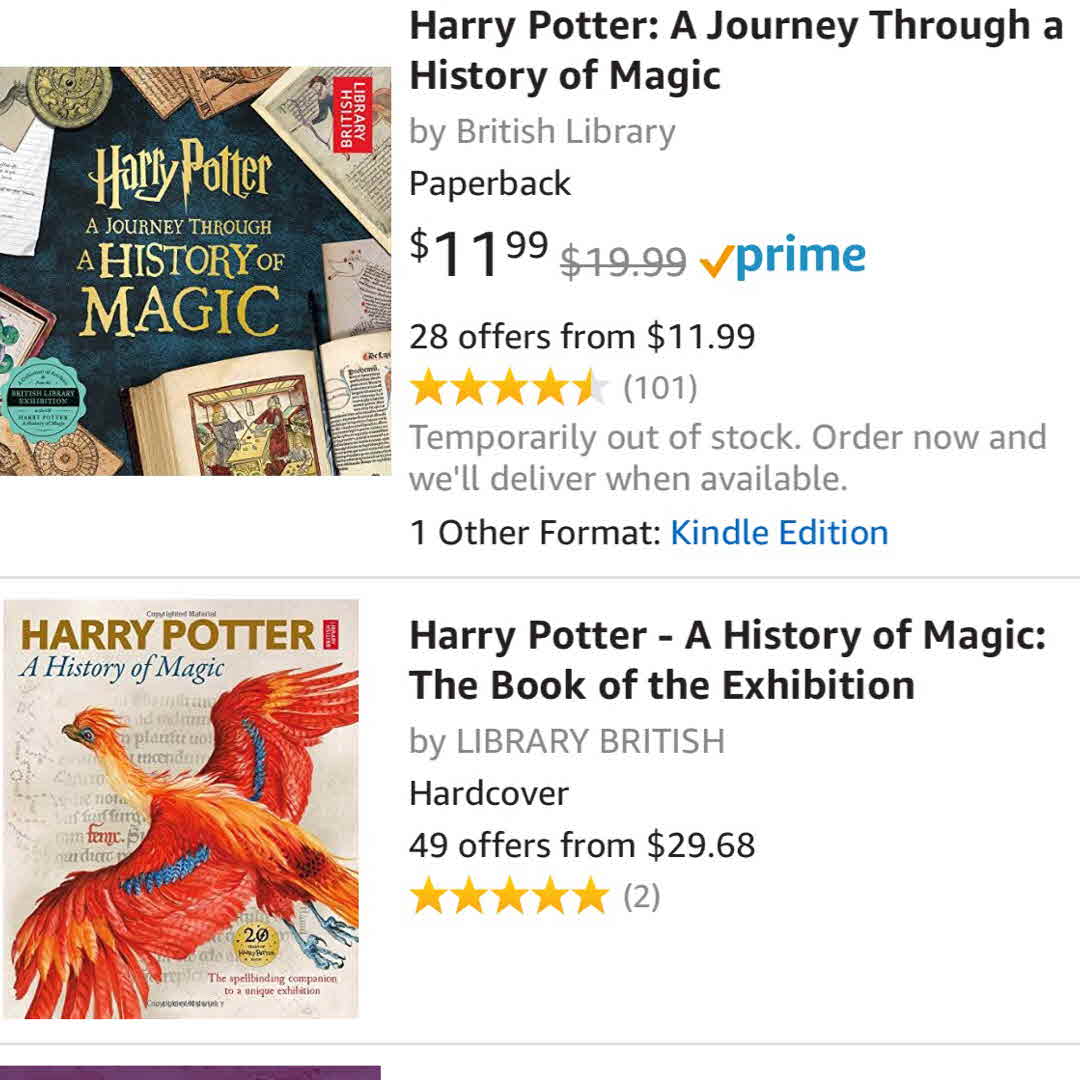Screen dimensions: 1080x1080
Task: Click the 4.5-star rating of the first book
Action: [509, 388]
